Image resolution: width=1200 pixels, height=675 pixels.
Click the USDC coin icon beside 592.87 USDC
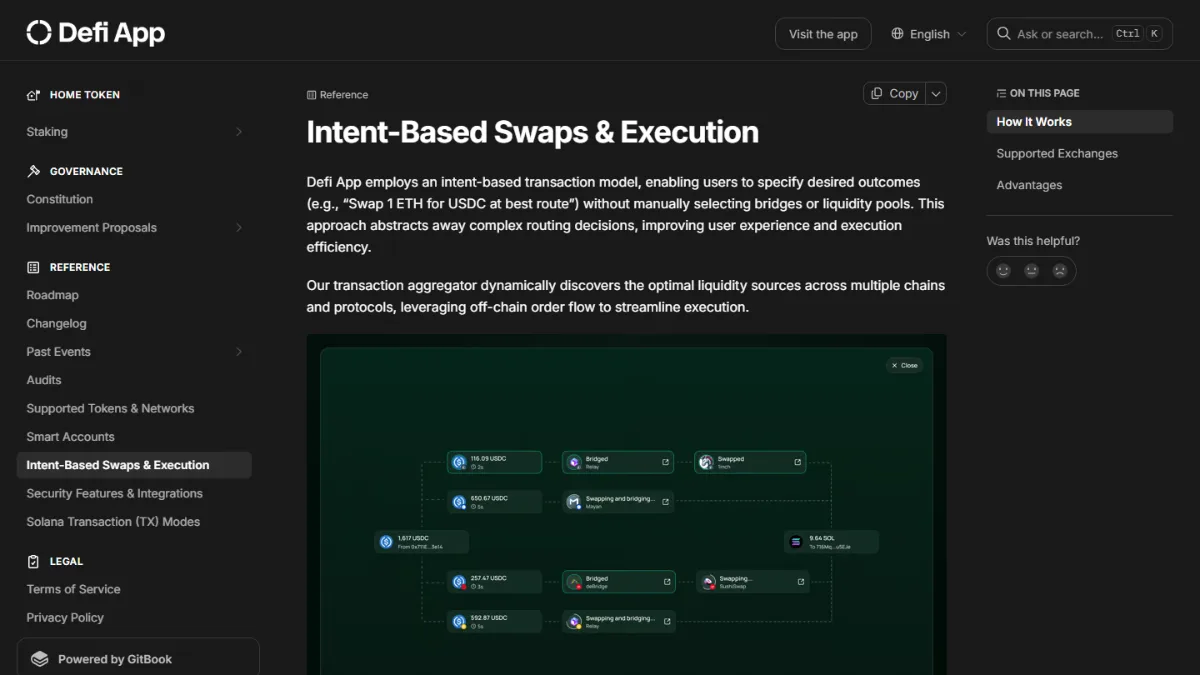(x=458, y=621)
